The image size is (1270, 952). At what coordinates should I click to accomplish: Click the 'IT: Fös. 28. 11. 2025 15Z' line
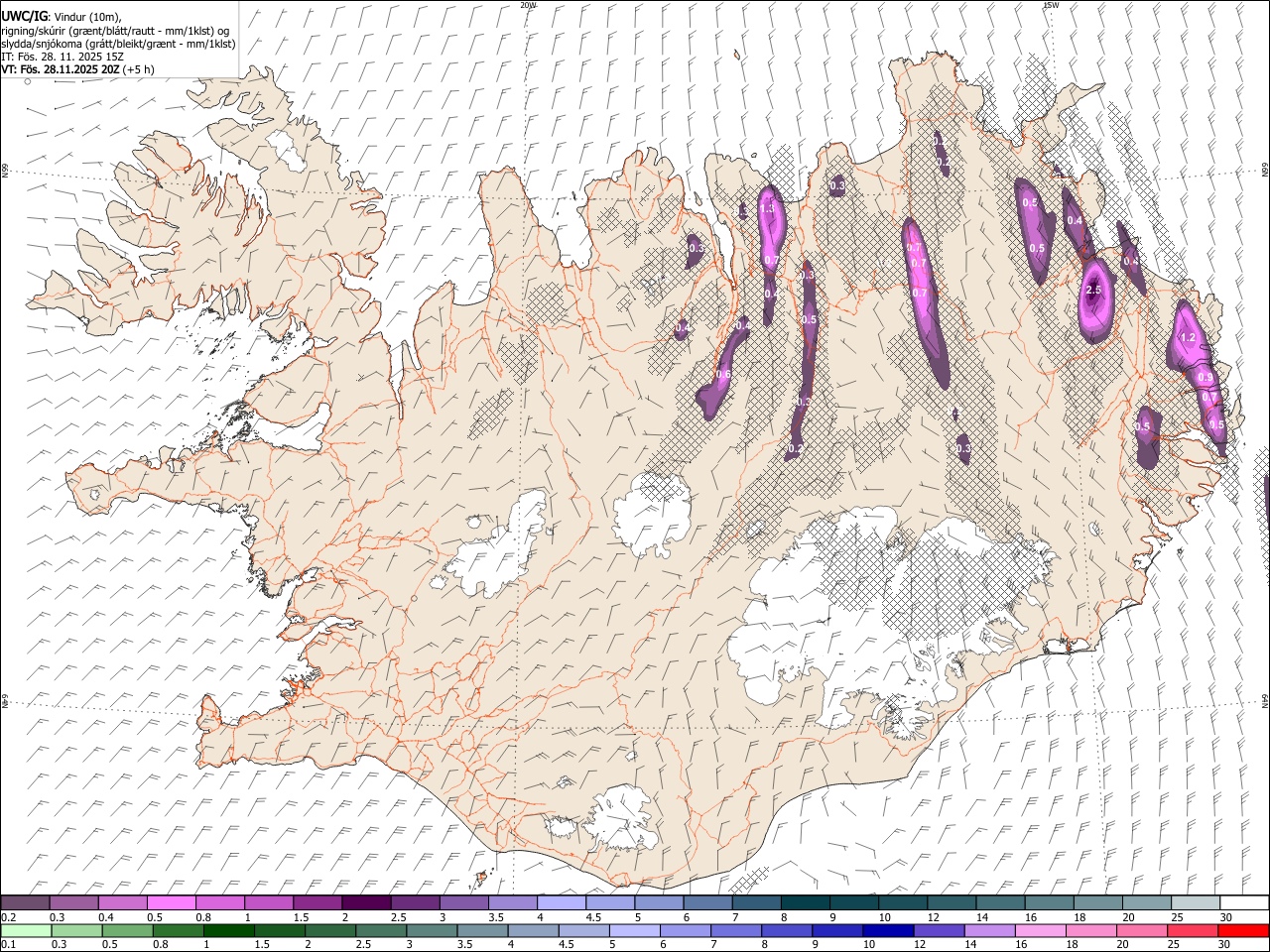(x=61, y=57)
